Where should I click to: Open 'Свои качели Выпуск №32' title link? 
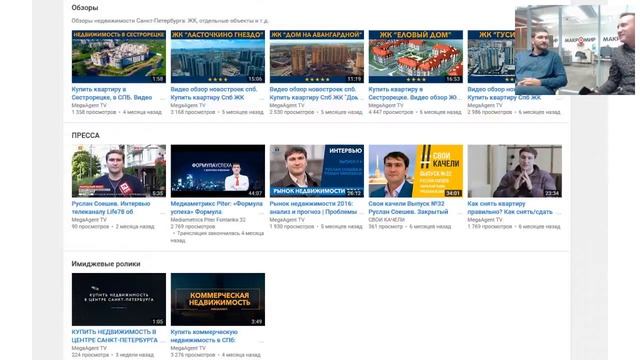(x=408, y=208)
